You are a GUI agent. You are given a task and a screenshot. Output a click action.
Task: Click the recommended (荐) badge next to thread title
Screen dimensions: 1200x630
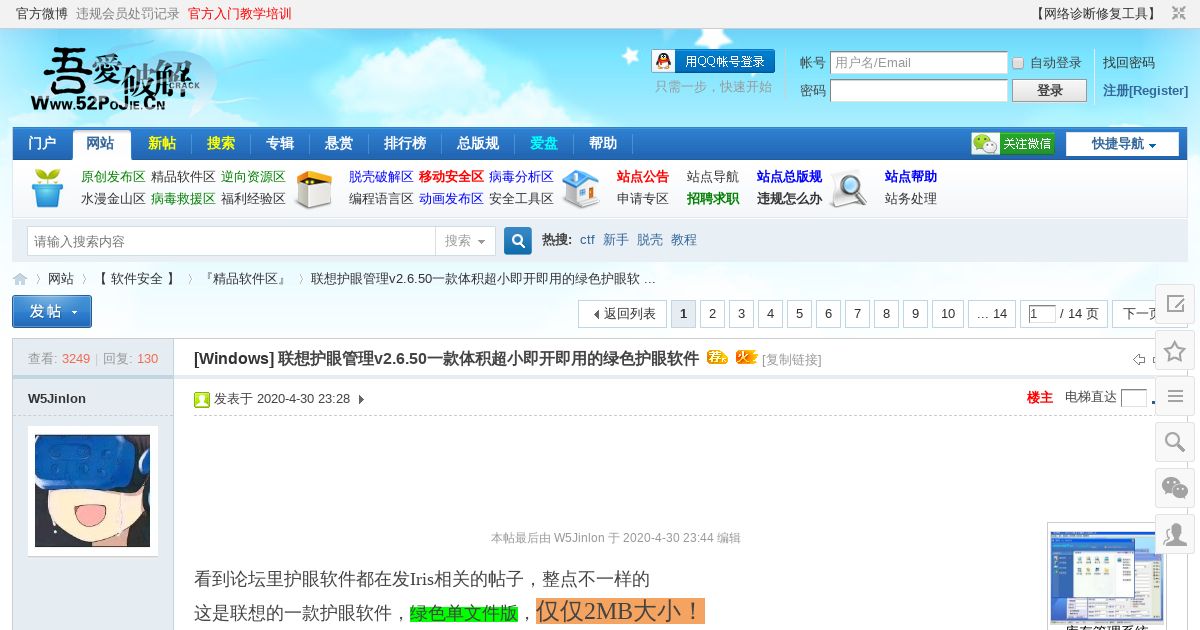click(717, 357)
